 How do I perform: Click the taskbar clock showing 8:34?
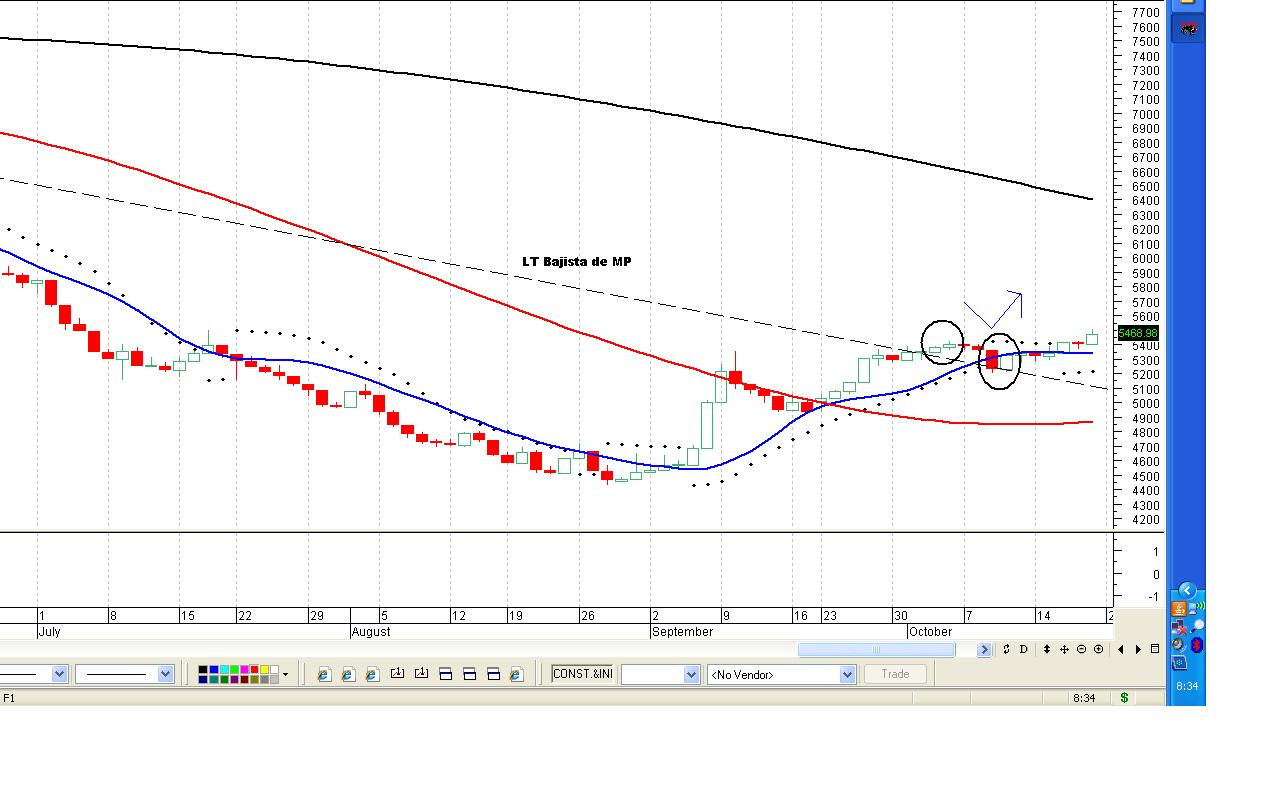(x=1187, y=686)
